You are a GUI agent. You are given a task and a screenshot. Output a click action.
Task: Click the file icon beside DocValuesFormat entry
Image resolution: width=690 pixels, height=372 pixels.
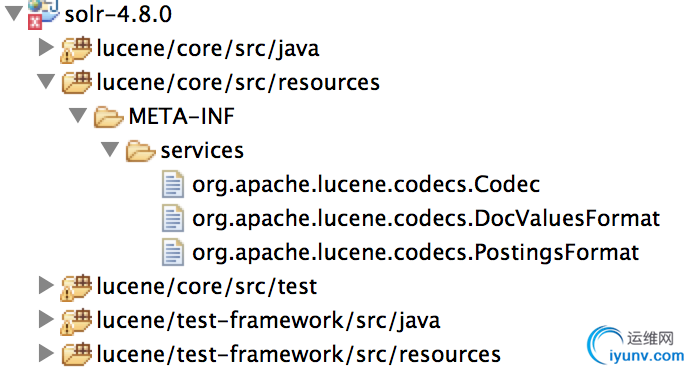pos(172,218)
